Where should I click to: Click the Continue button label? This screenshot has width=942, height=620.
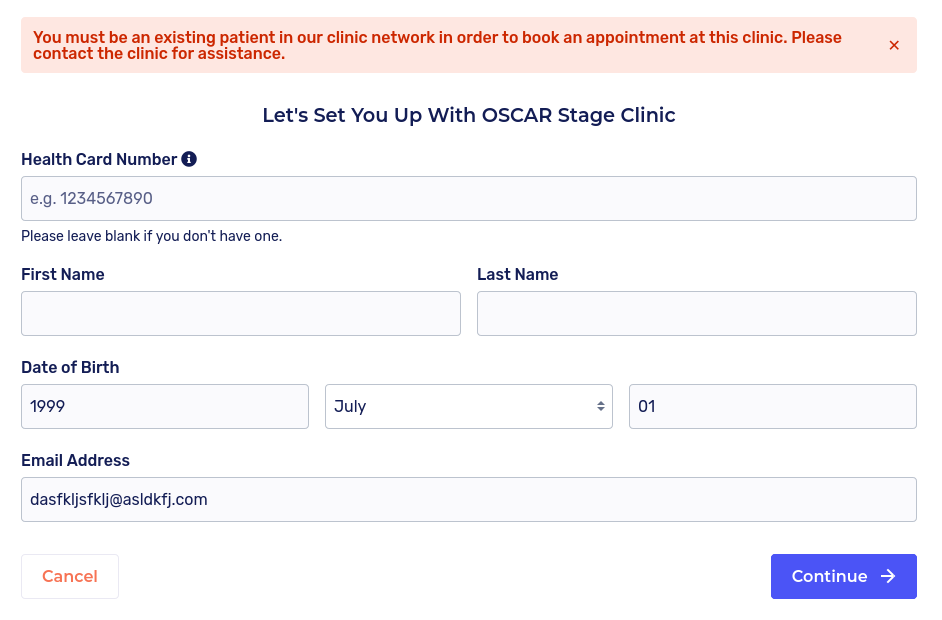[829, 576]
